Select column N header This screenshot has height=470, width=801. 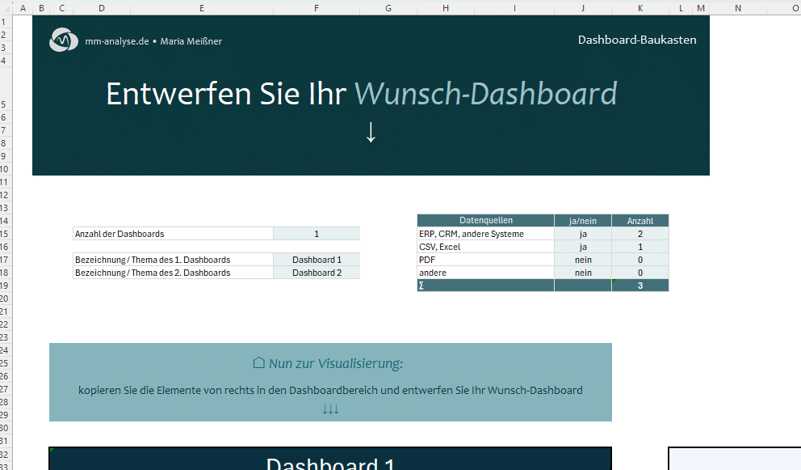[x=738, y=8]
